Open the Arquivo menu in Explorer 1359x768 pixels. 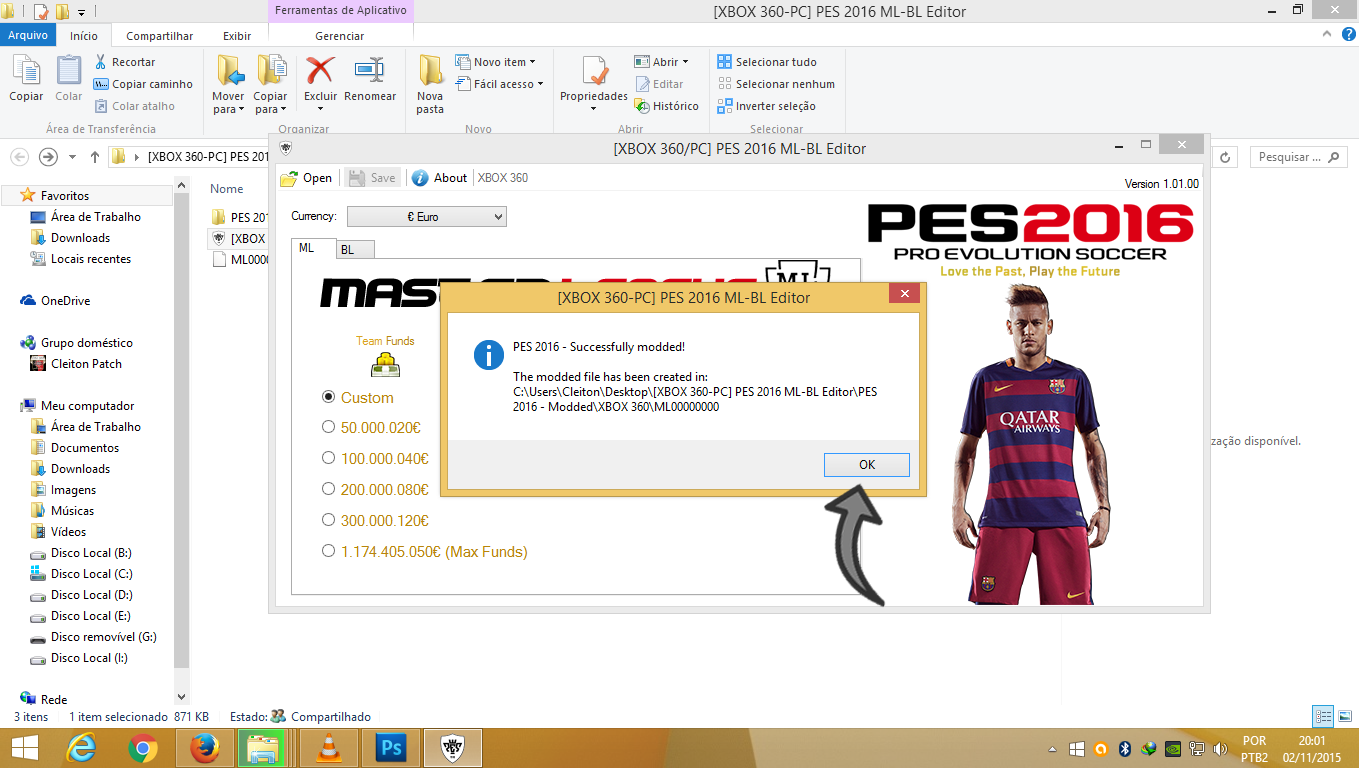(x=28, y=36)
